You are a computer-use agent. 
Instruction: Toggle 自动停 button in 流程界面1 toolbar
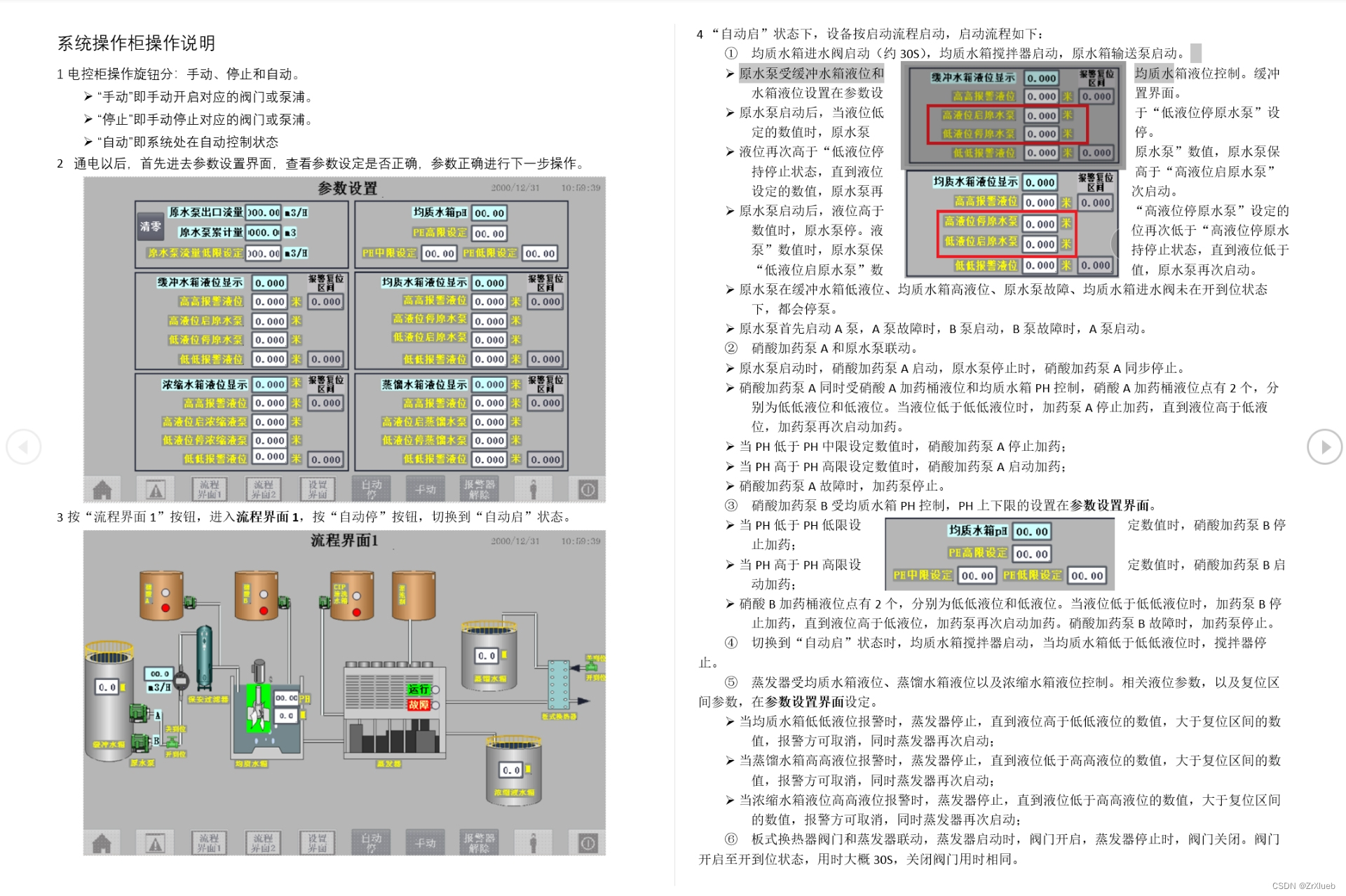372,843
